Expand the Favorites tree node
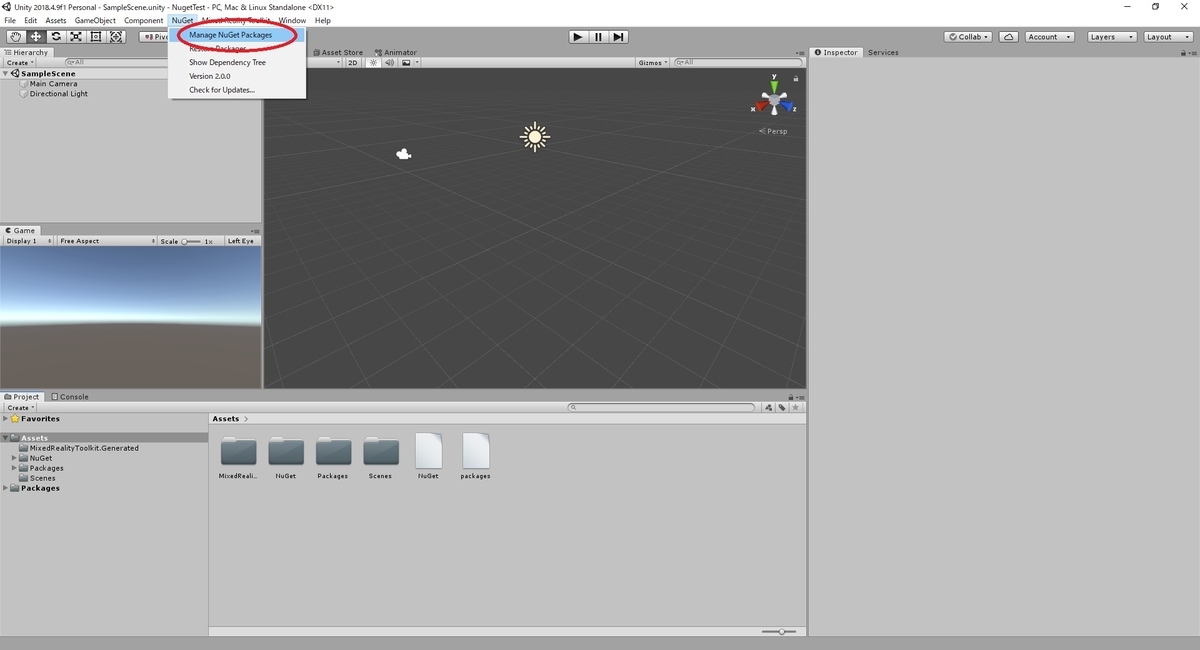 [x=6, y=419]
